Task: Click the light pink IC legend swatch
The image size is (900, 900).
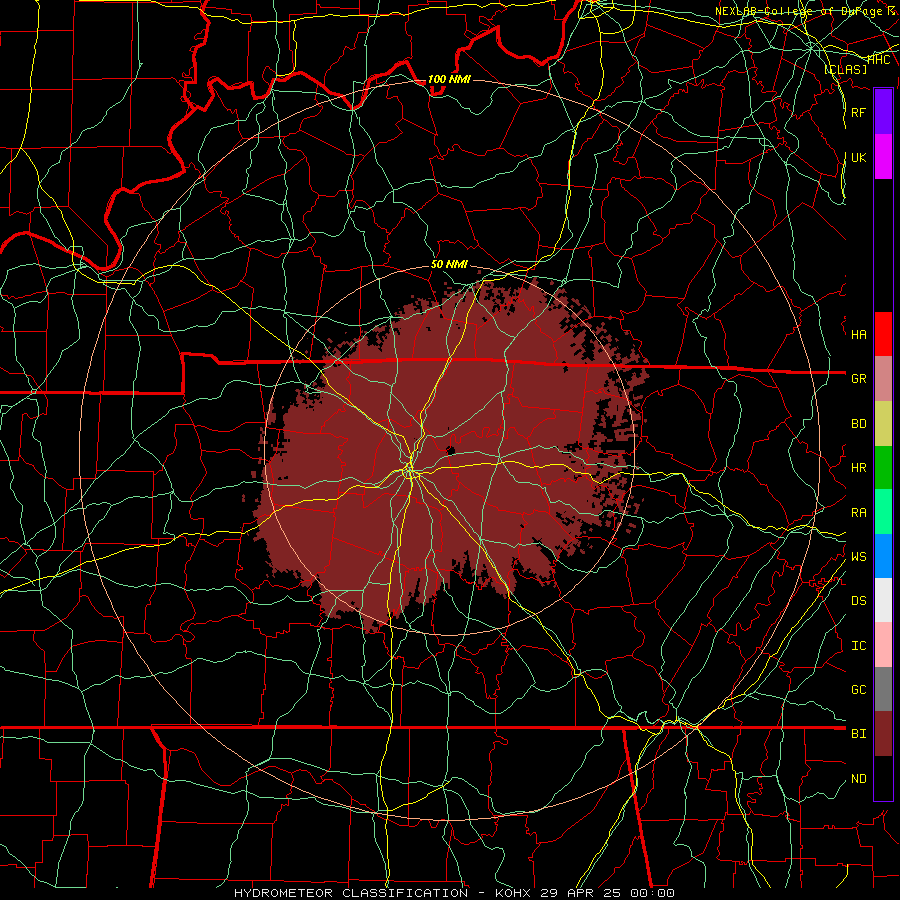Action: coord(883,645)
